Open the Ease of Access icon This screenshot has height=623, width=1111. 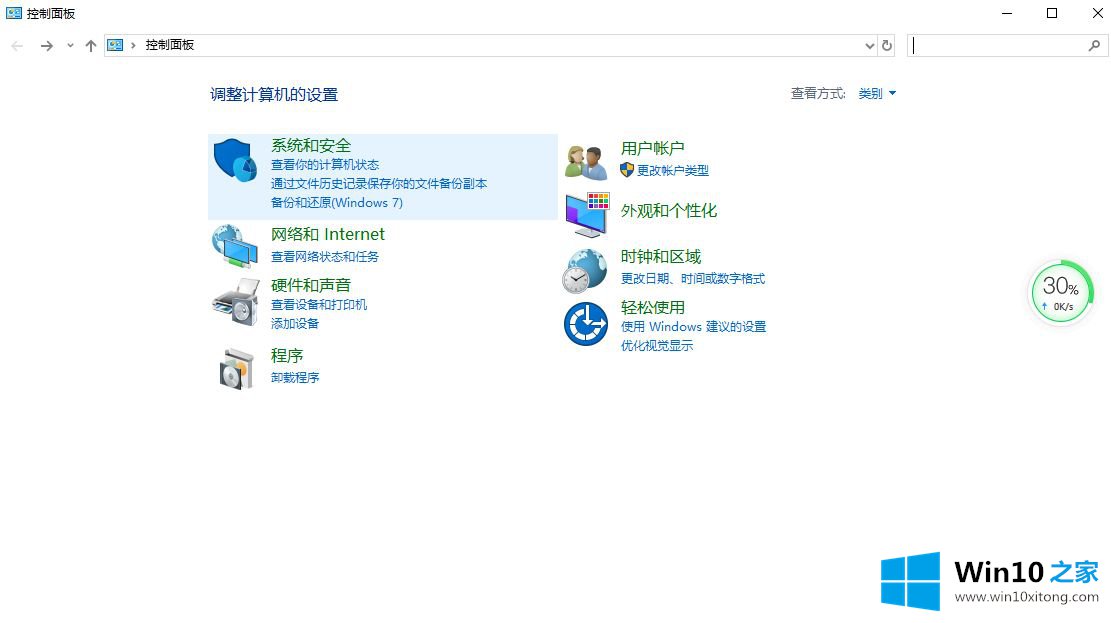[x=586, y=324]
